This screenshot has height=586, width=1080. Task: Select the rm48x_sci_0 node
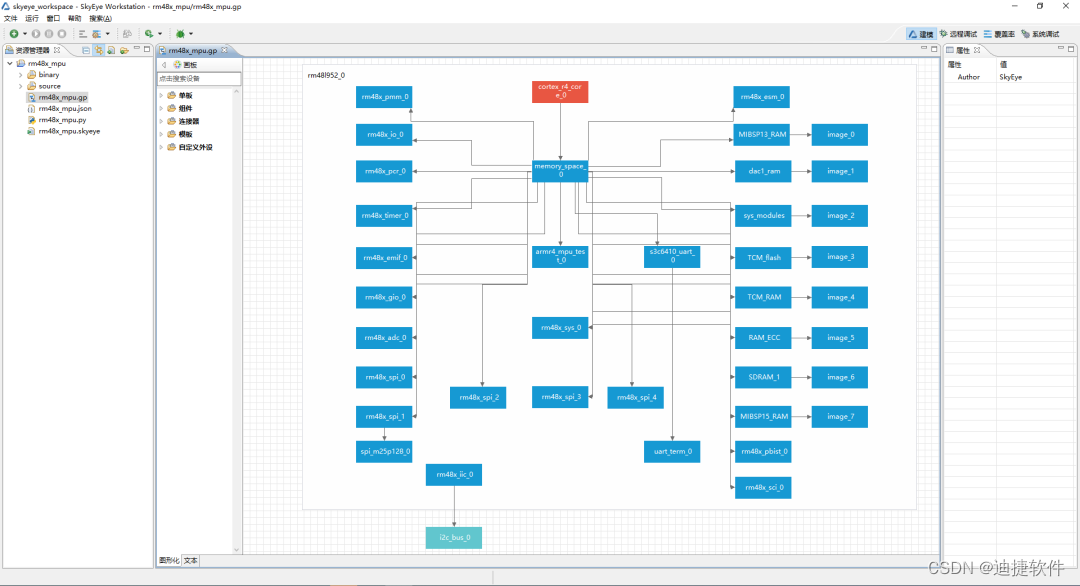[x=763, y=488]
